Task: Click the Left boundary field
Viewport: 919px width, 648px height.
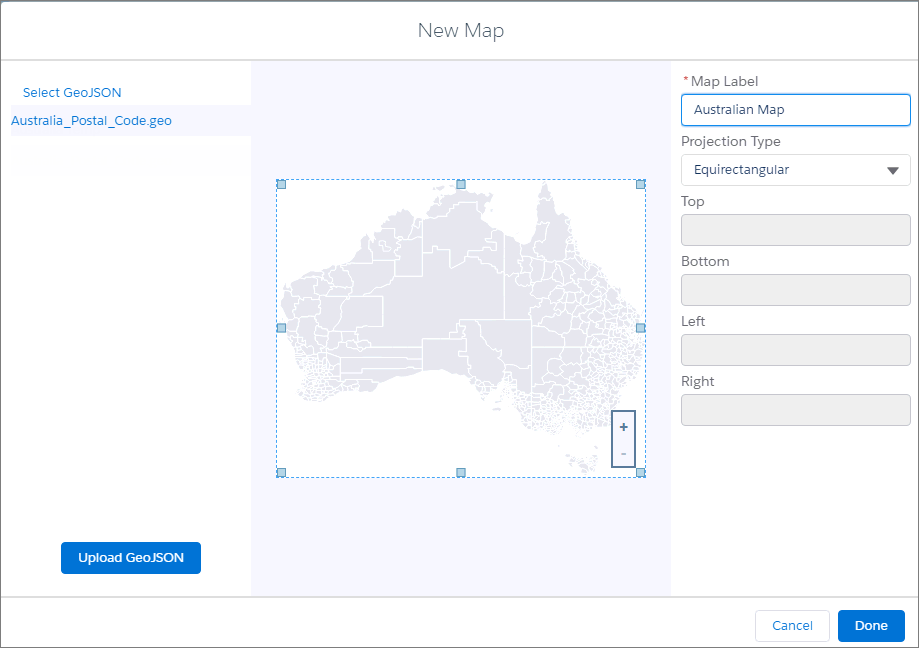Action: [x=795, y=350]
